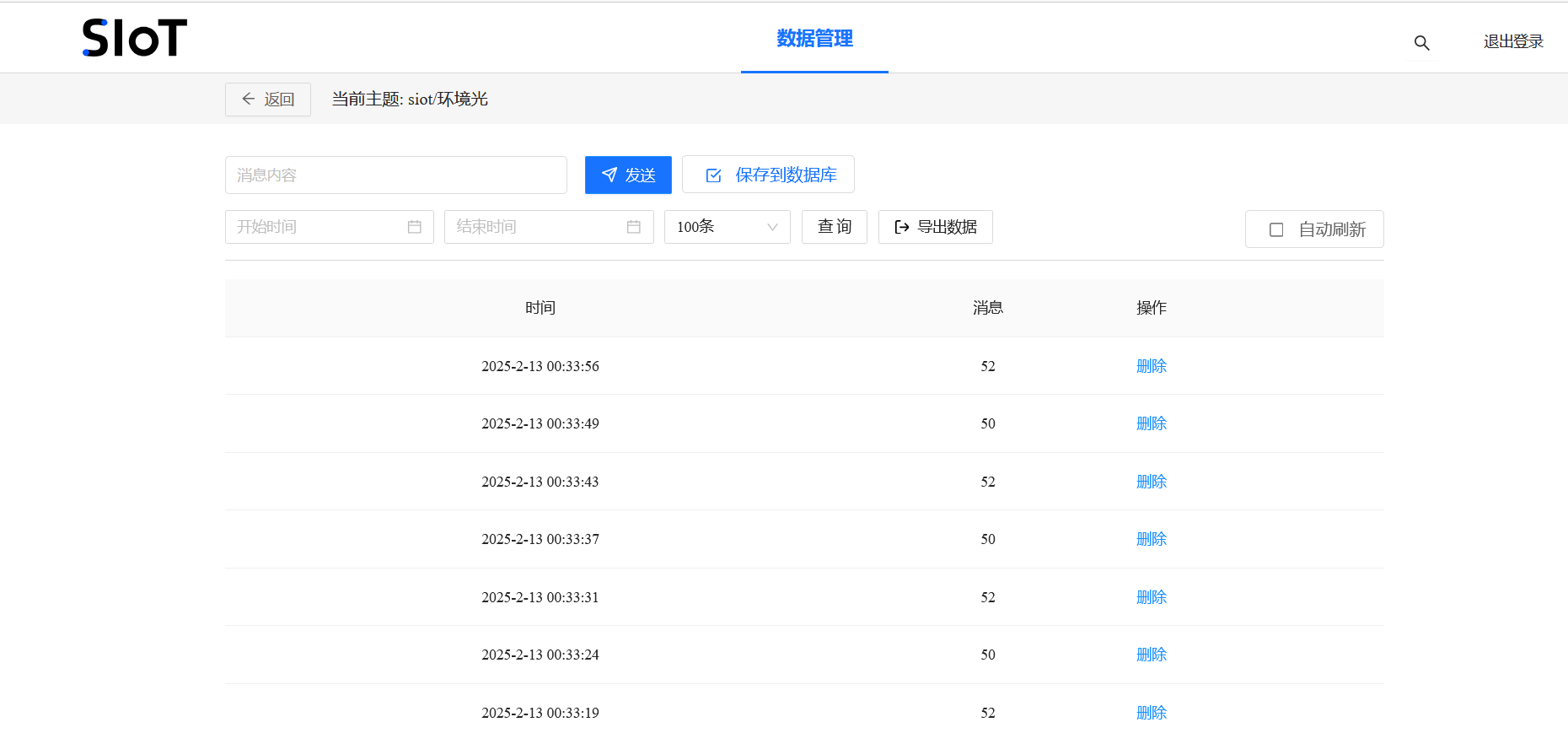Toggle the 自动刷新 checkbox
1568x733 pixels.
(1276, 229)
